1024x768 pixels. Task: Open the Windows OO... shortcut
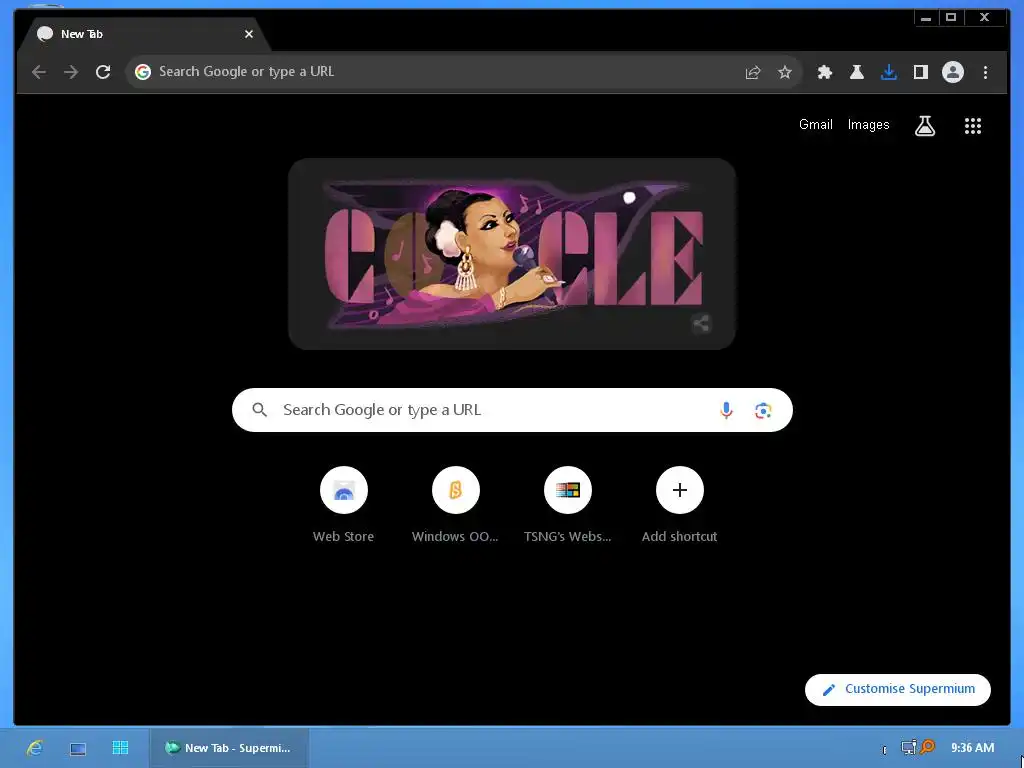(455, 505)
